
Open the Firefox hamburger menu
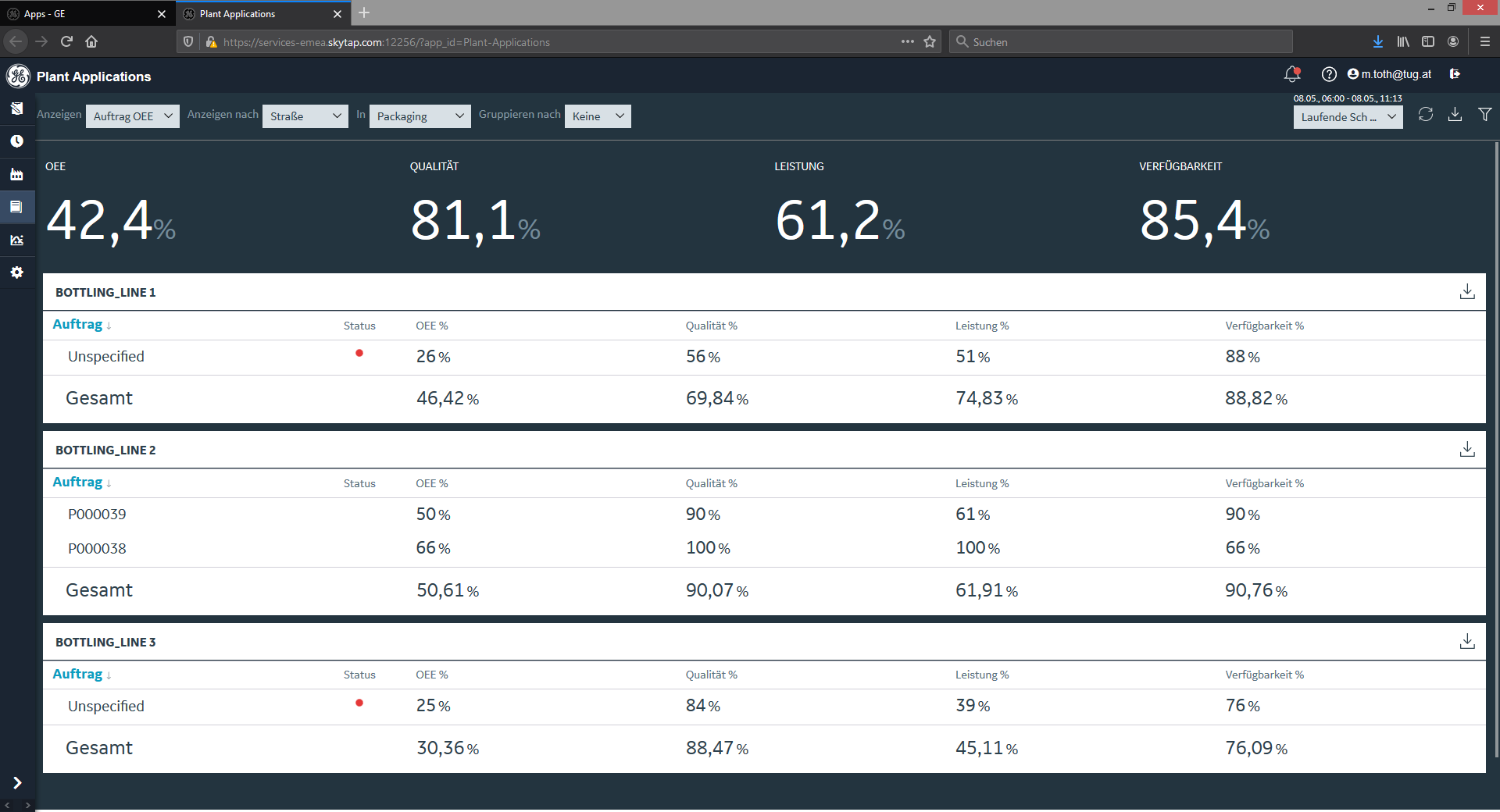pos(1485,41)
